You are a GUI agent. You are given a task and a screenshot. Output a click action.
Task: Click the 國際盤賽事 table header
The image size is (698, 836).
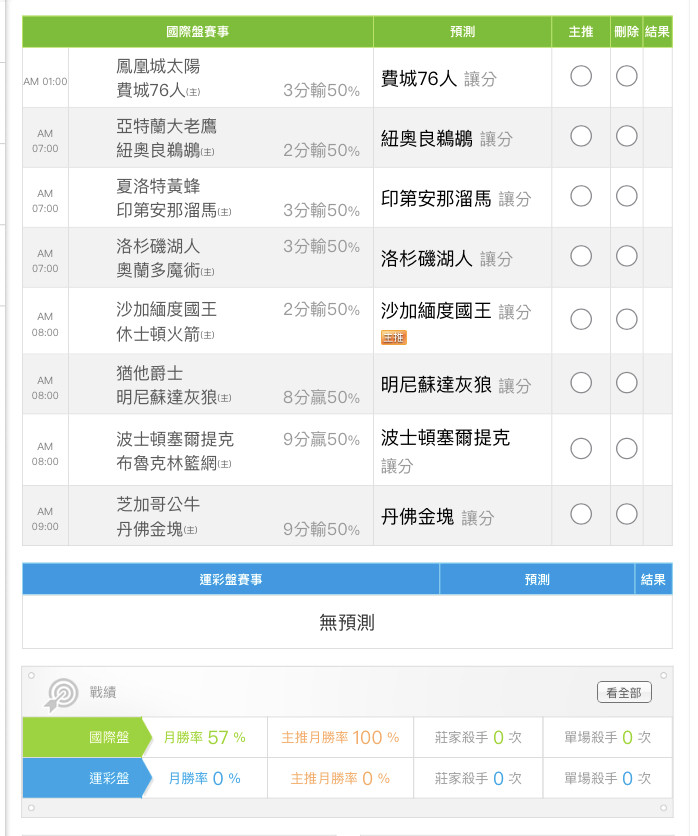coord(198,32)
